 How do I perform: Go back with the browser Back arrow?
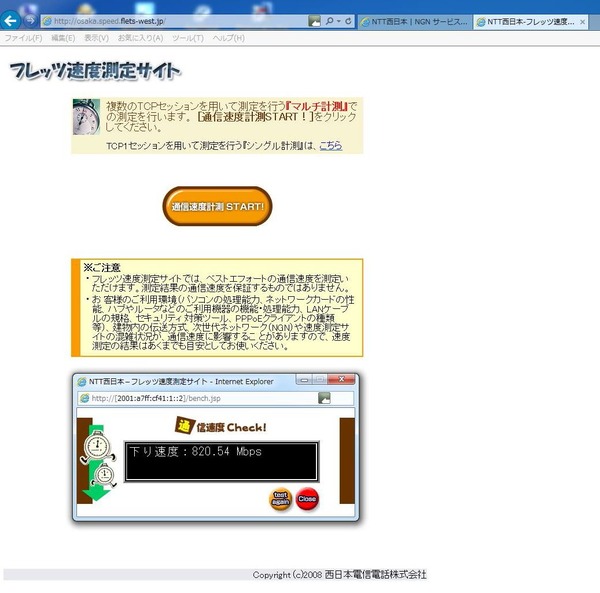point(10,21)
